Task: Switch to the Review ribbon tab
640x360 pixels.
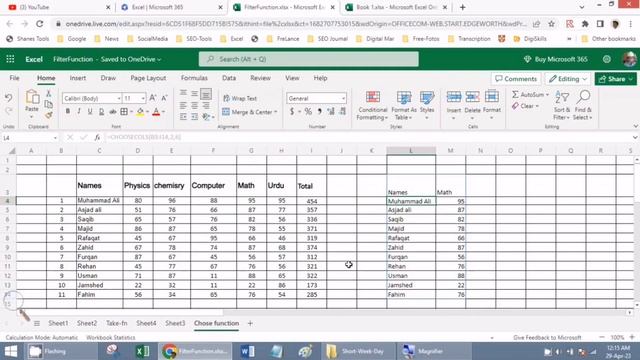Action: (x=260, y=78)
